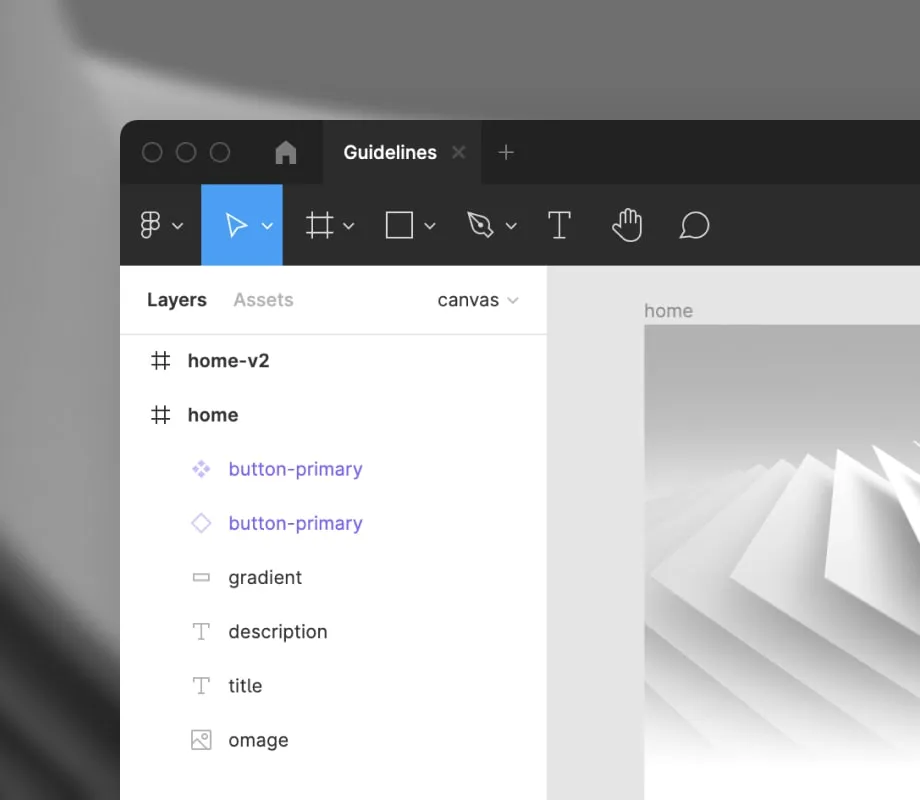This screenshot has width=920, height=800.
Task: Select the Rectangle shape tool
Action: 399,225
